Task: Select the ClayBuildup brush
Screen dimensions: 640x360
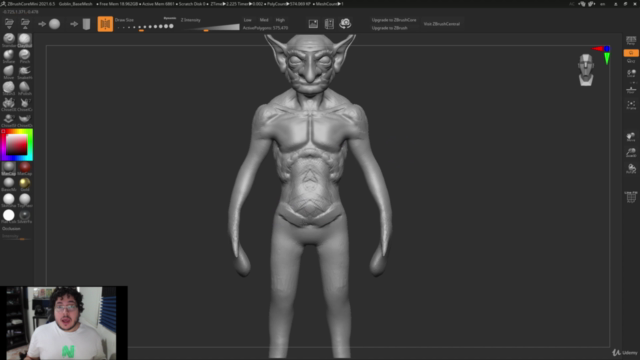Action: pyautogui.click(x=24, y=40)
